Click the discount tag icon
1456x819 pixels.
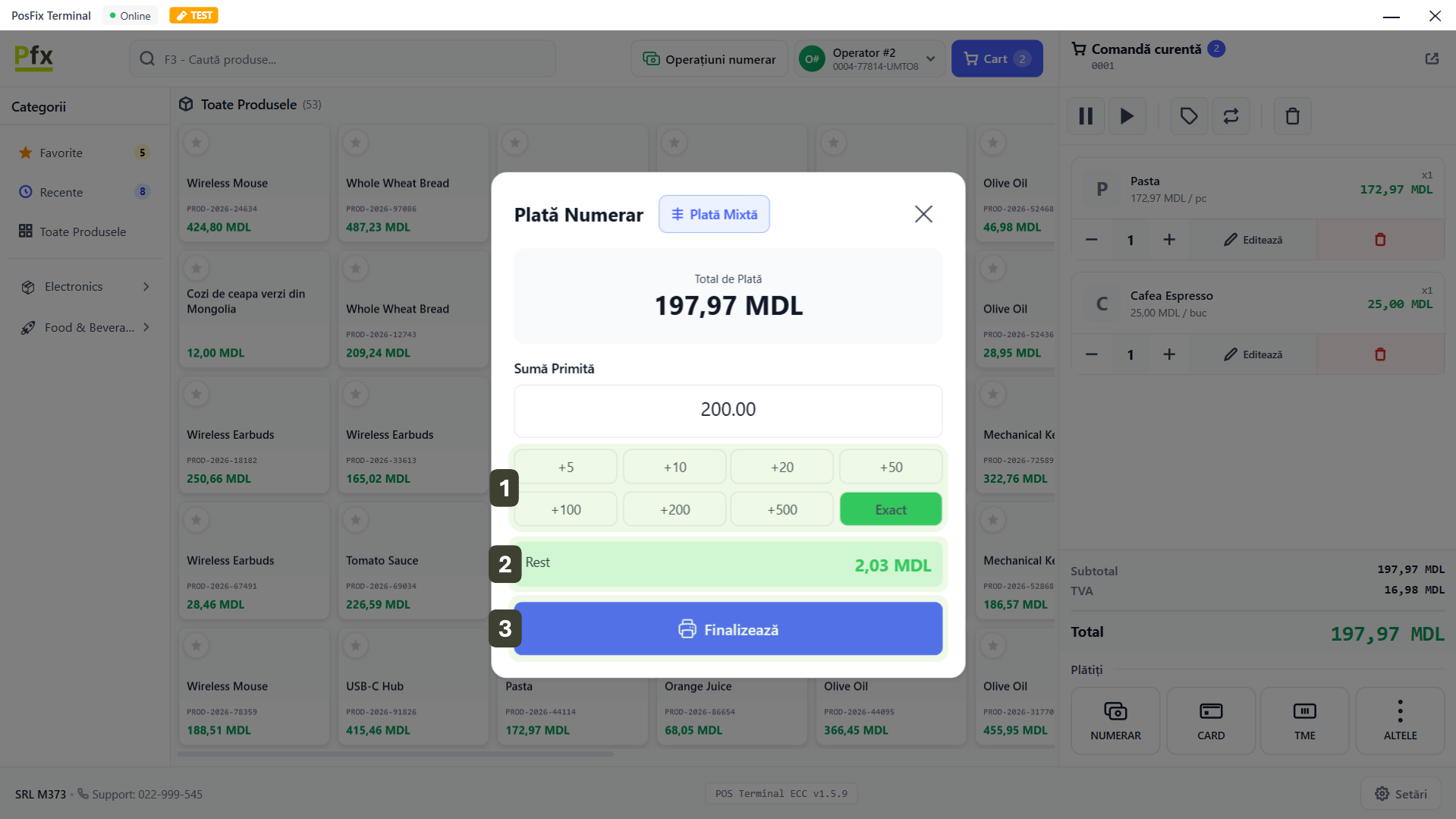tap(1188, 116)
